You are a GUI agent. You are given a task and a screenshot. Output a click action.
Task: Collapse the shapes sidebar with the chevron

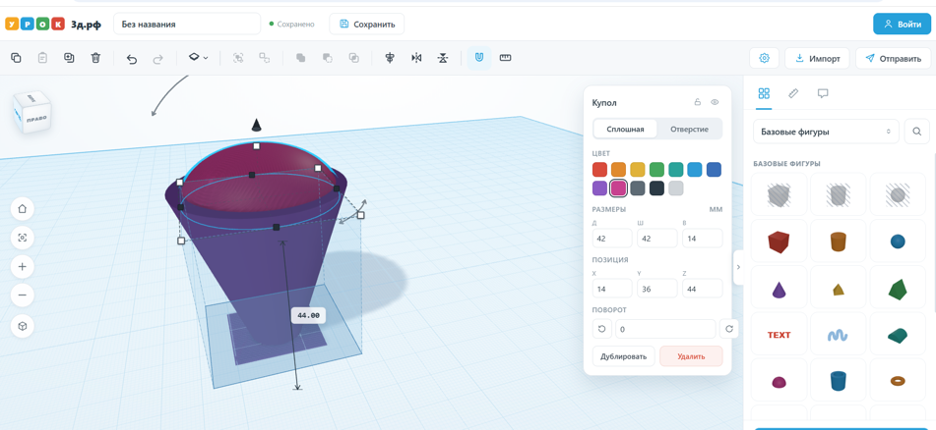point(738,267)
